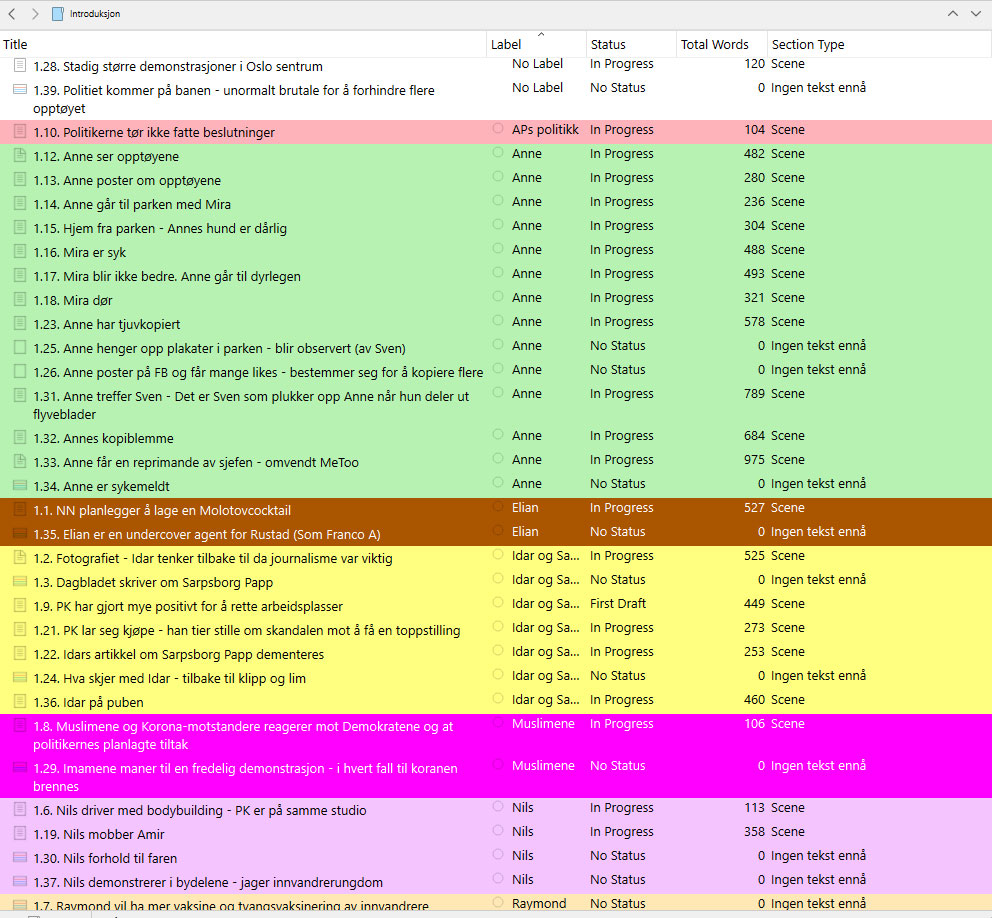The height and width of the screenshot is (918, 992).
Task: Click document icon of 1.16 Mira er syk
Action: point(20,251)
